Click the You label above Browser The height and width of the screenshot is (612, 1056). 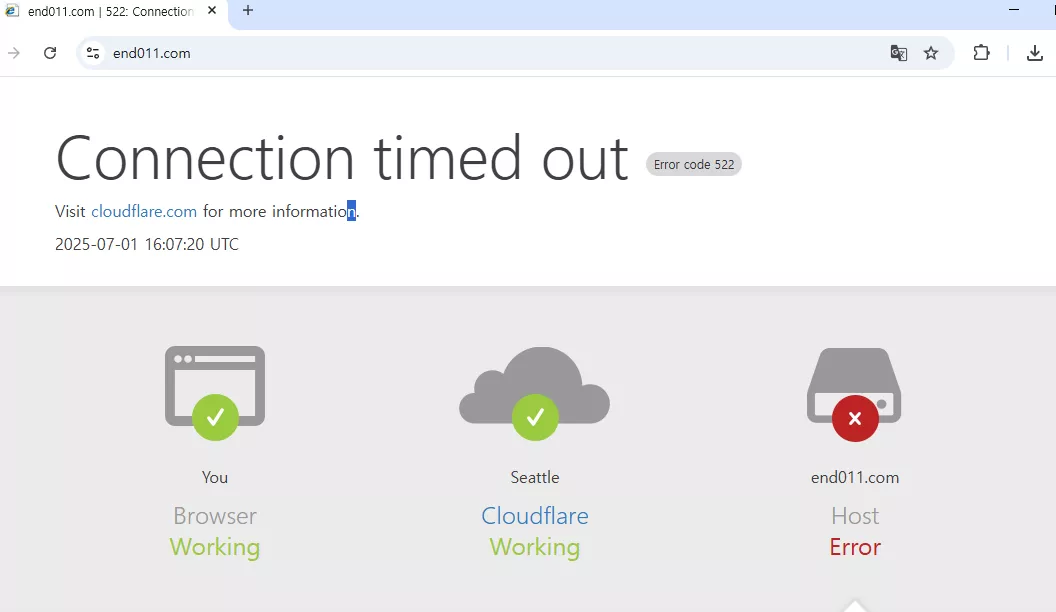(x=215, y=477)
